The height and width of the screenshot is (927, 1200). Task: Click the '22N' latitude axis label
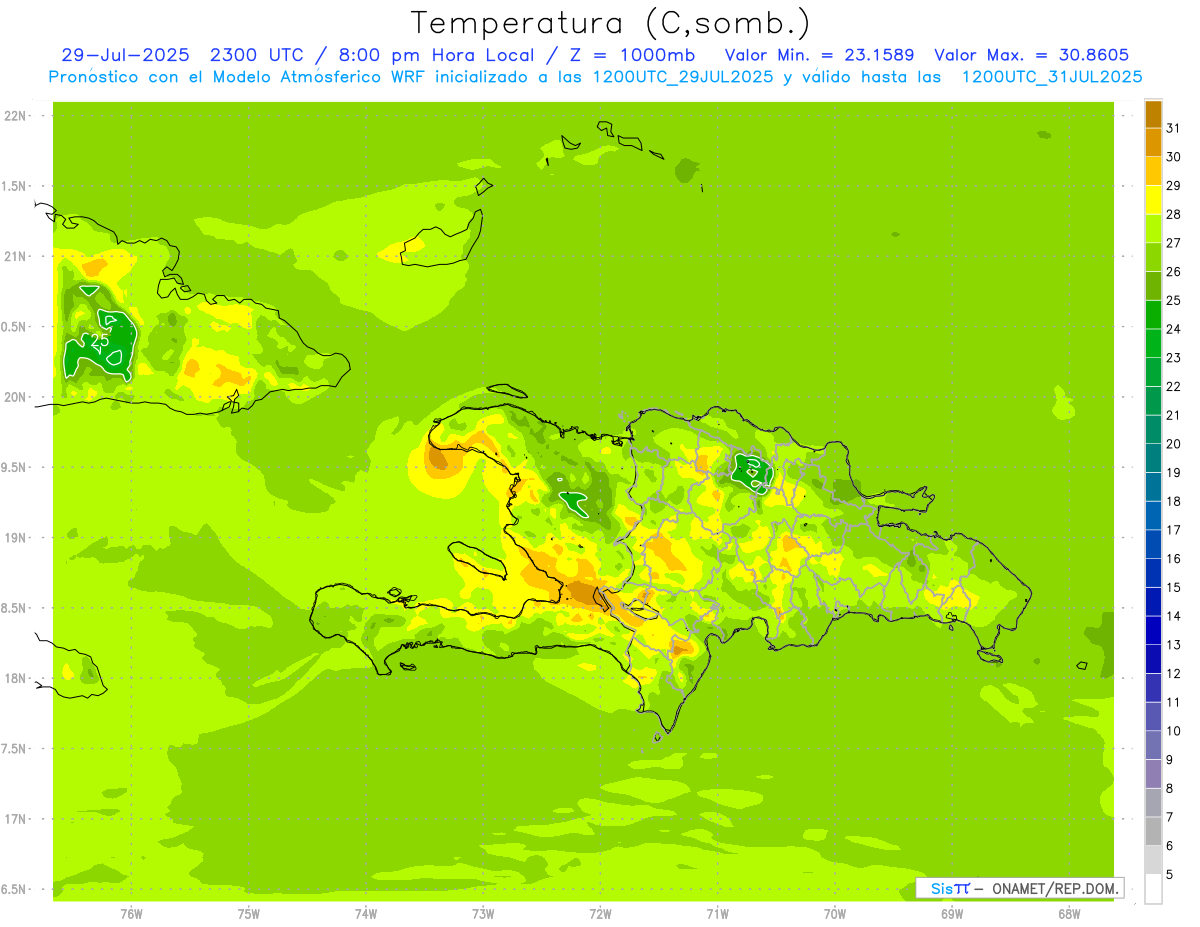pyautogui.click(x=15, y=116)
